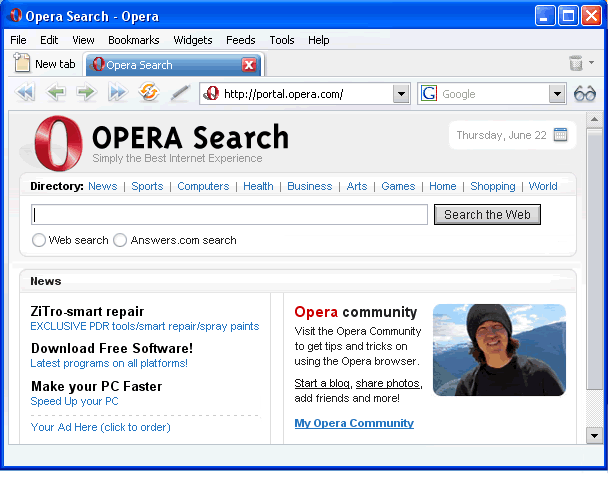608x478 pixels.
Task: Open the Bookmarks menu
Action: click(x=134, y=40)
